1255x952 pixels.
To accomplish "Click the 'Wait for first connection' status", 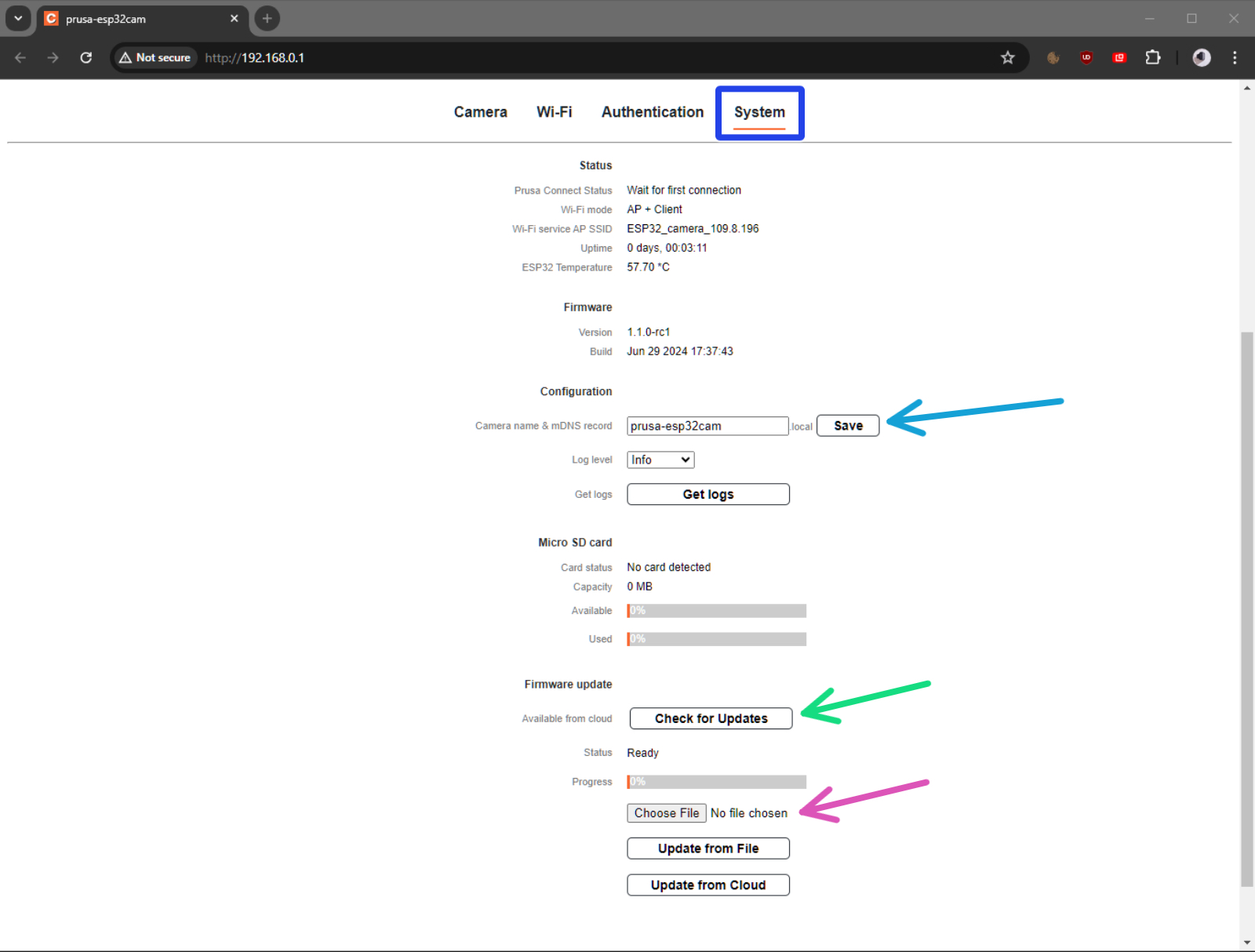I will [x=684, y=190].
